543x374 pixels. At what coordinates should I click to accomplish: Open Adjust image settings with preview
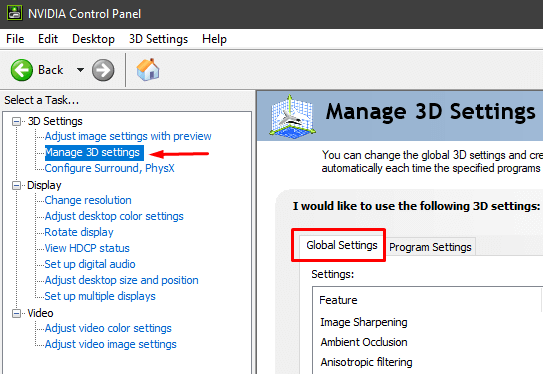[x=128, y=136]
